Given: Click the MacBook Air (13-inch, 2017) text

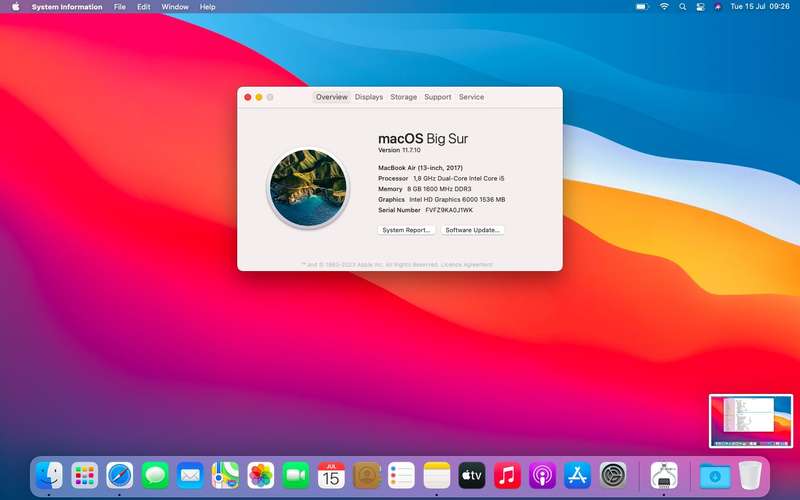Looking at the screenshot, I should coord(420,168).
